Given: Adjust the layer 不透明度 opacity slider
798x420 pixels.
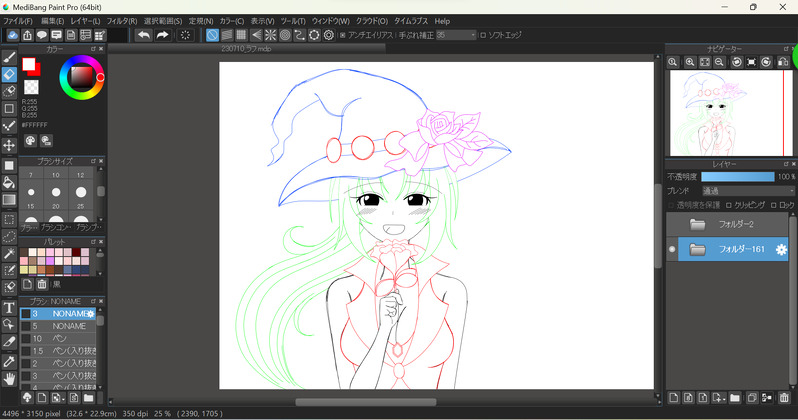Looking at the screenshot, I should tap(737, 176).
